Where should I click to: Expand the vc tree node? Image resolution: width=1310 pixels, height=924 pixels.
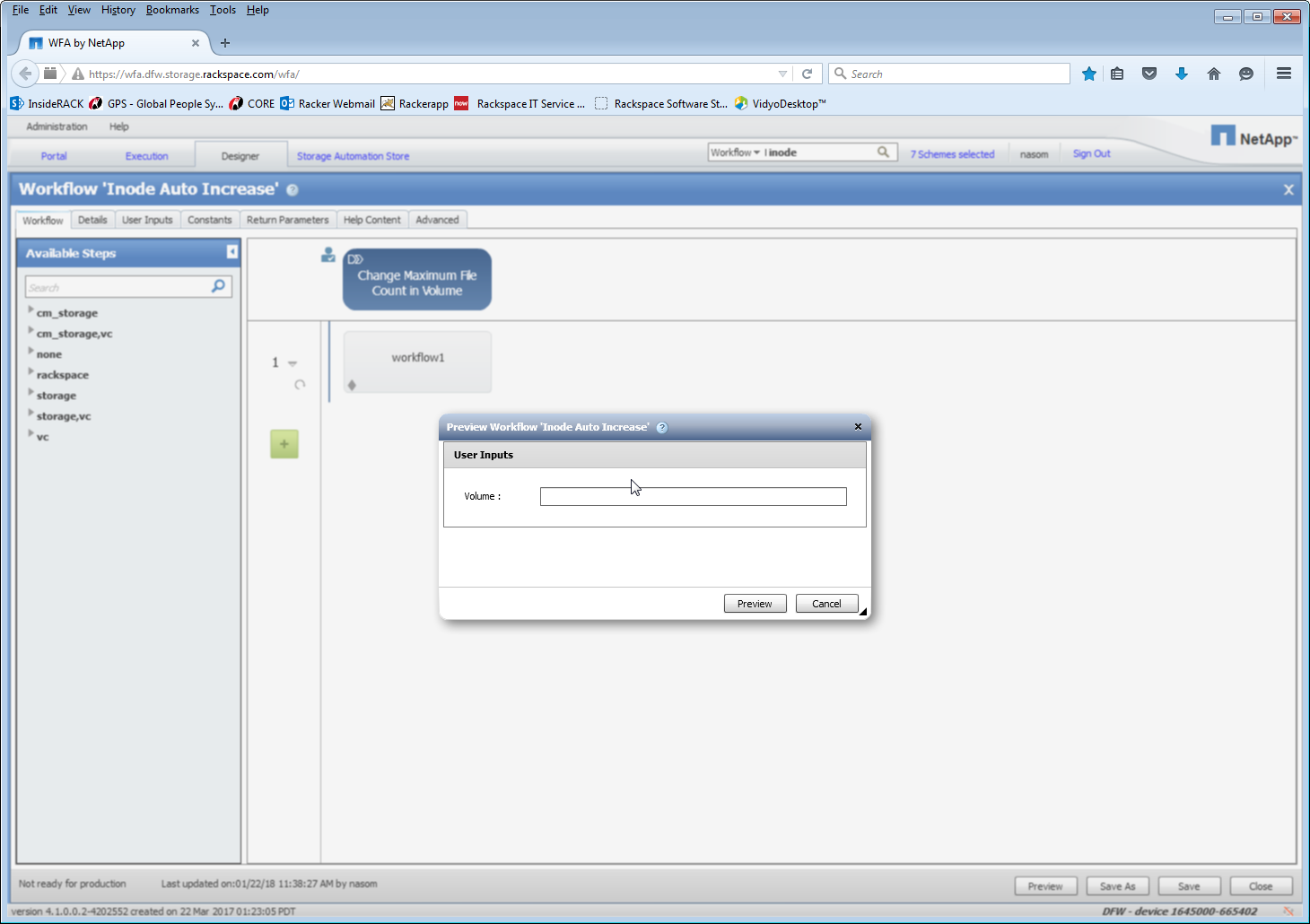[31, 433]
